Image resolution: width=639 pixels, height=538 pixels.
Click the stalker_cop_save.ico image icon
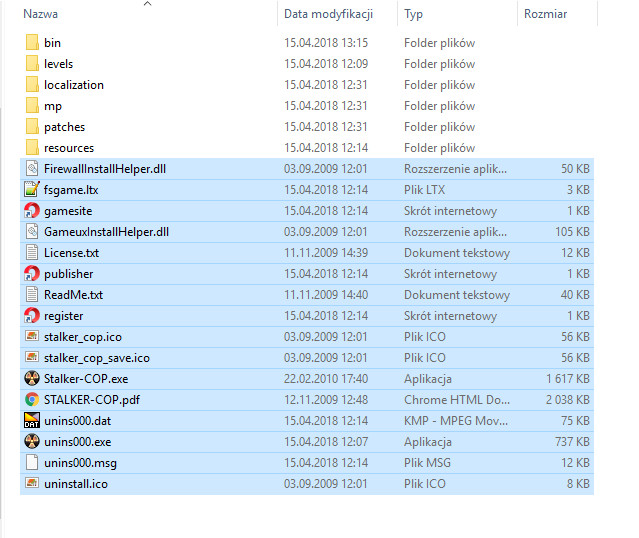[32, 357]
